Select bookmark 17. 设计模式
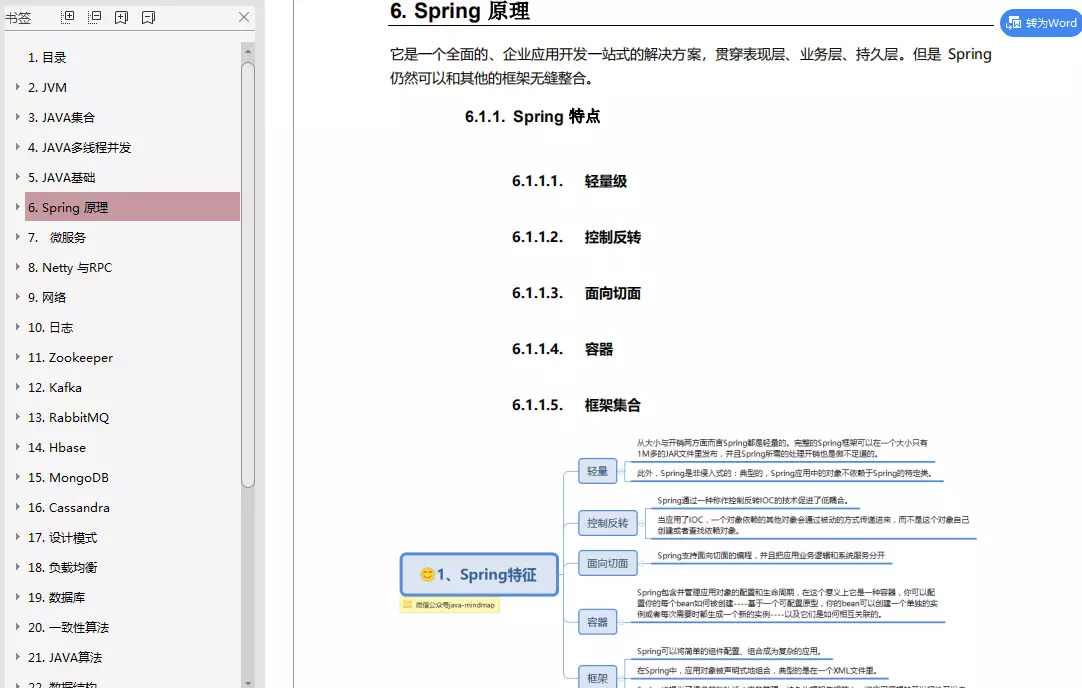1082x688 pixels. click(x=63, y=538)
